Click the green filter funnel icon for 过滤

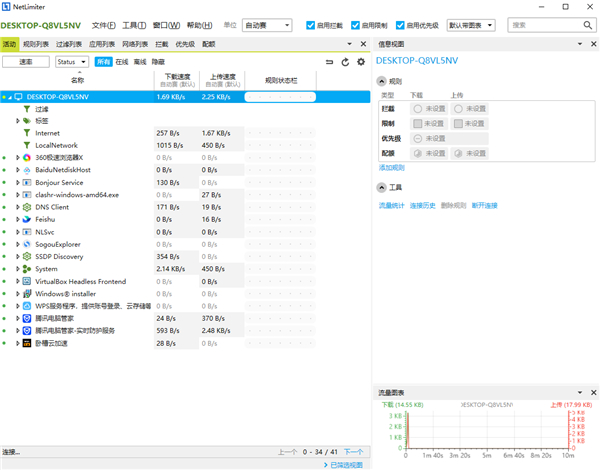pos(27,109)
